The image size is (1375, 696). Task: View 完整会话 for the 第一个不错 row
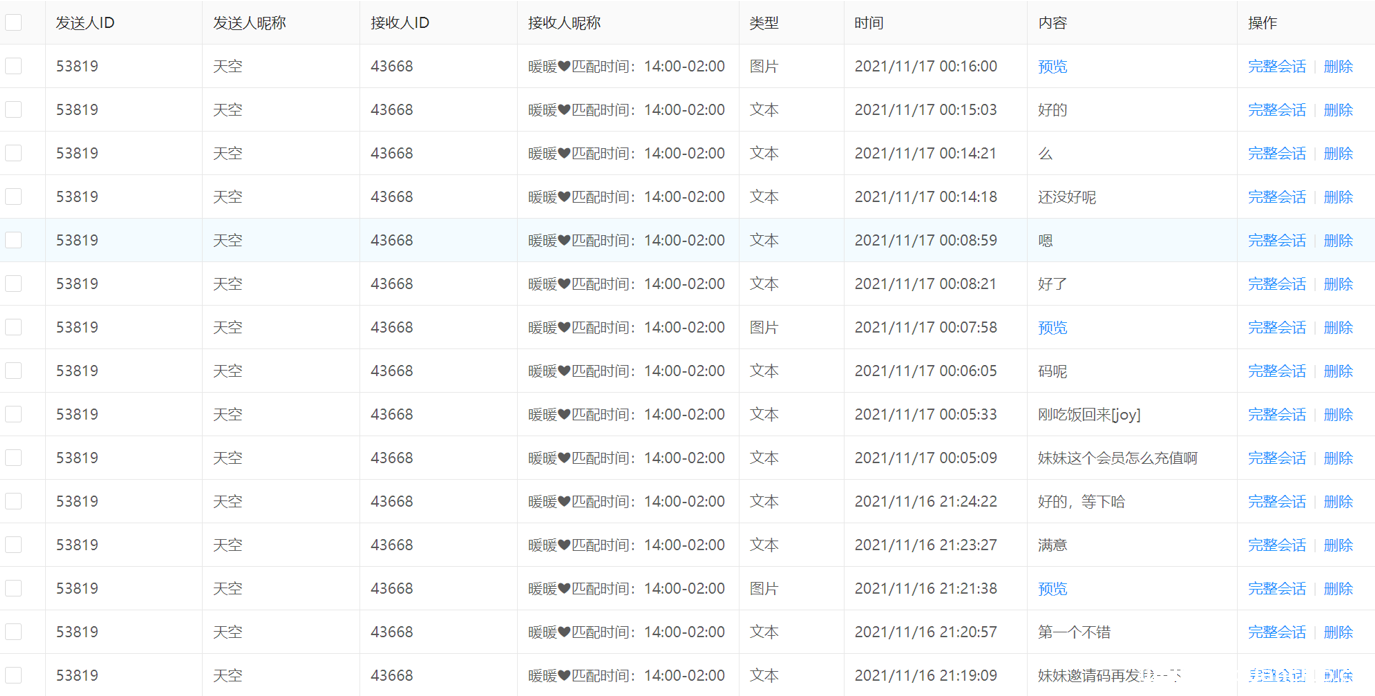1276,632
